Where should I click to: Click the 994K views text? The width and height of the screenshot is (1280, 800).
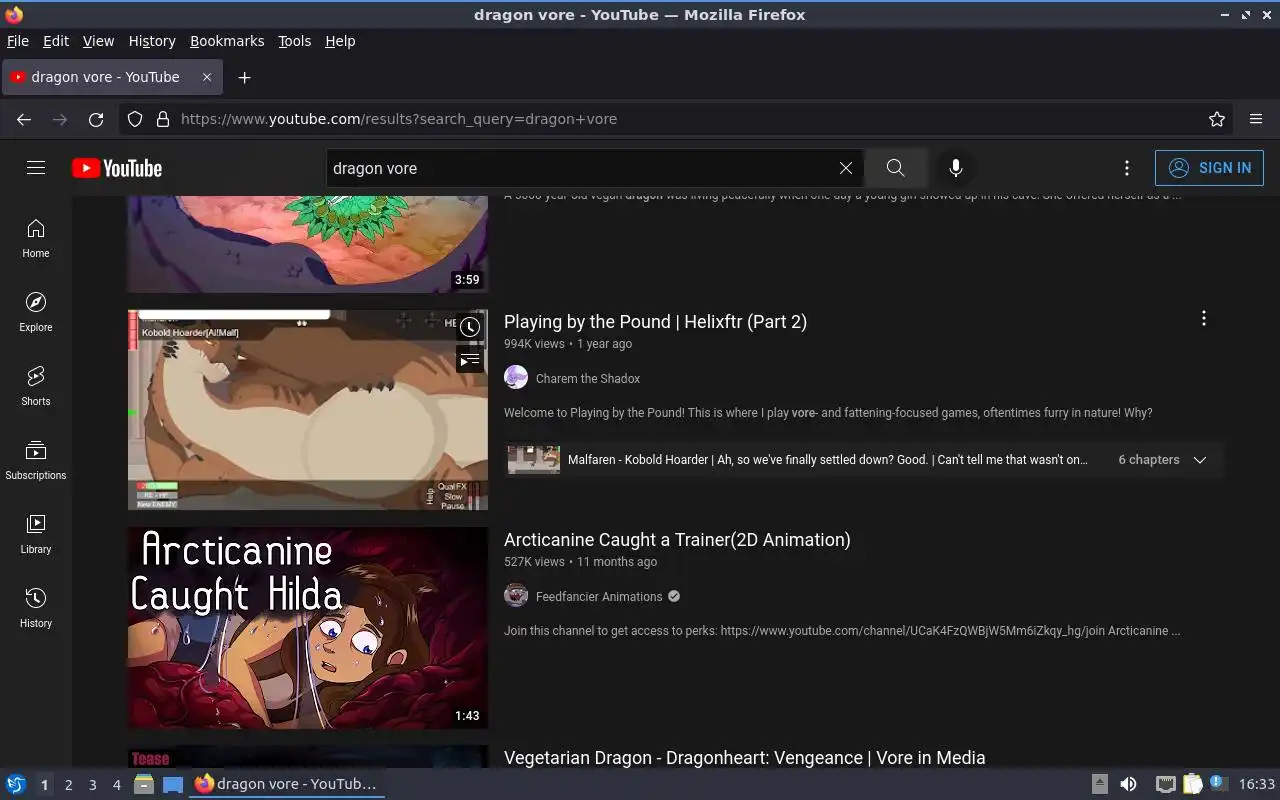534,344
